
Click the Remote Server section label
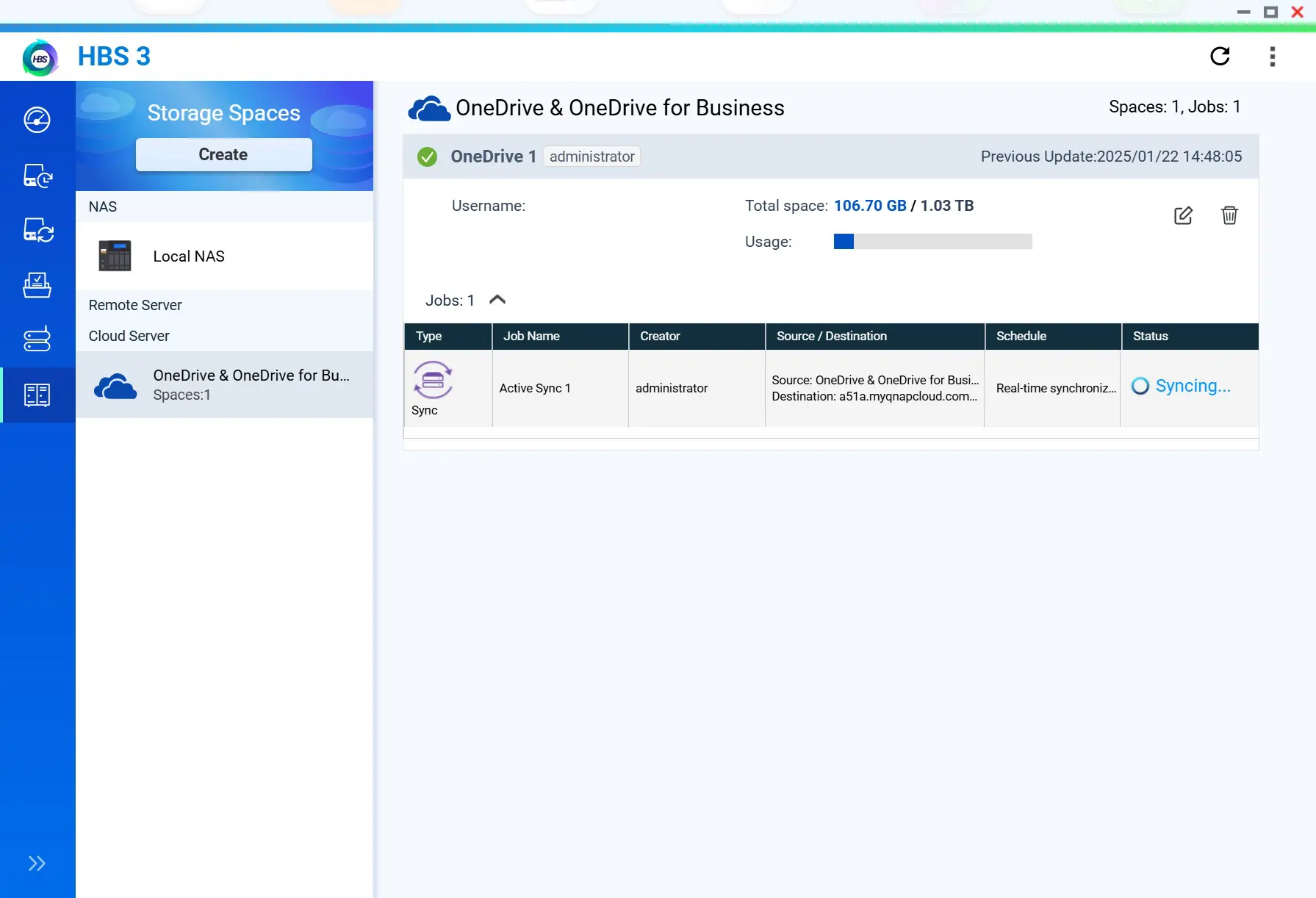(x=135, y=305)
